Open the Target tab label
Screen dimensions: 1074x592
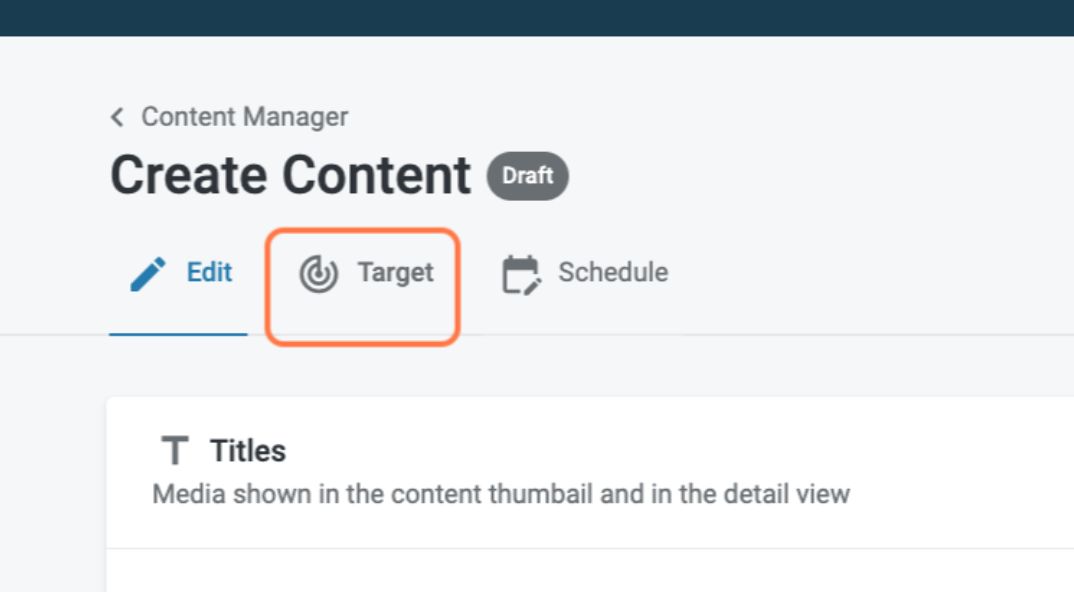395,273
